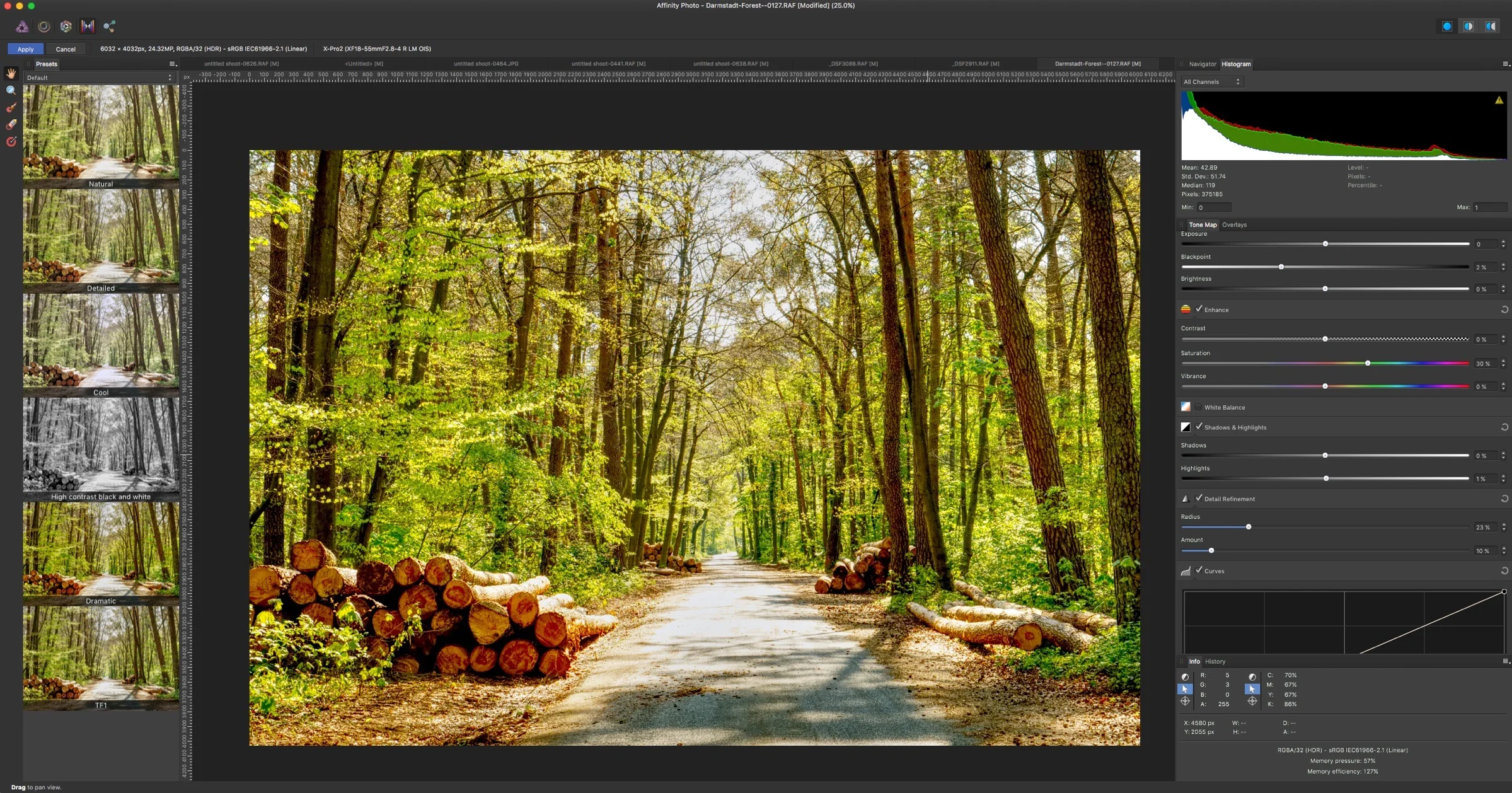Open the Export Persona icon
The image size is (1512, 793).
(x=109, y=26)
